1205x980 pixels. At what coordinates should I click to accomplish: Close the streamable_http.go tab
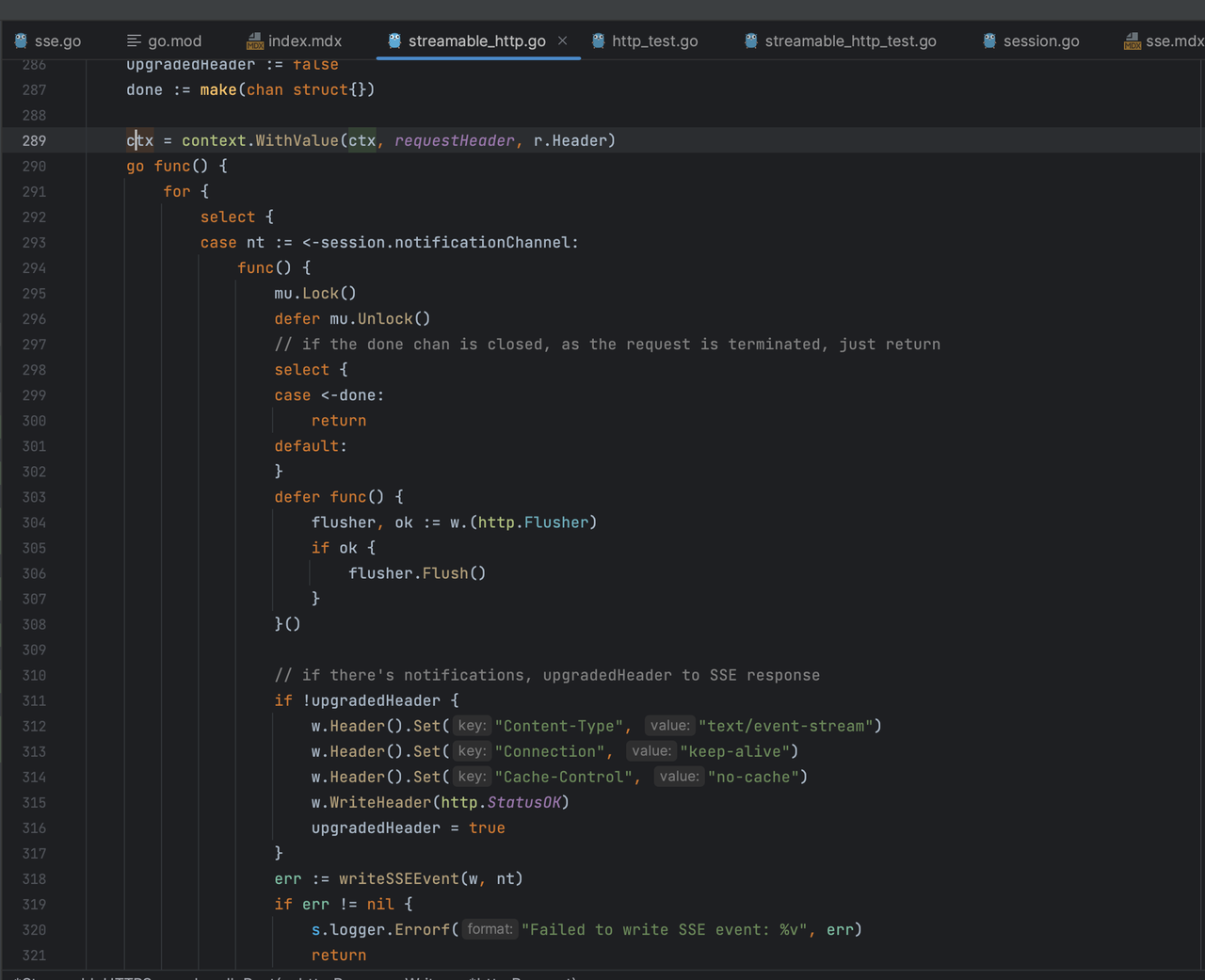click(x=562, y=40)
